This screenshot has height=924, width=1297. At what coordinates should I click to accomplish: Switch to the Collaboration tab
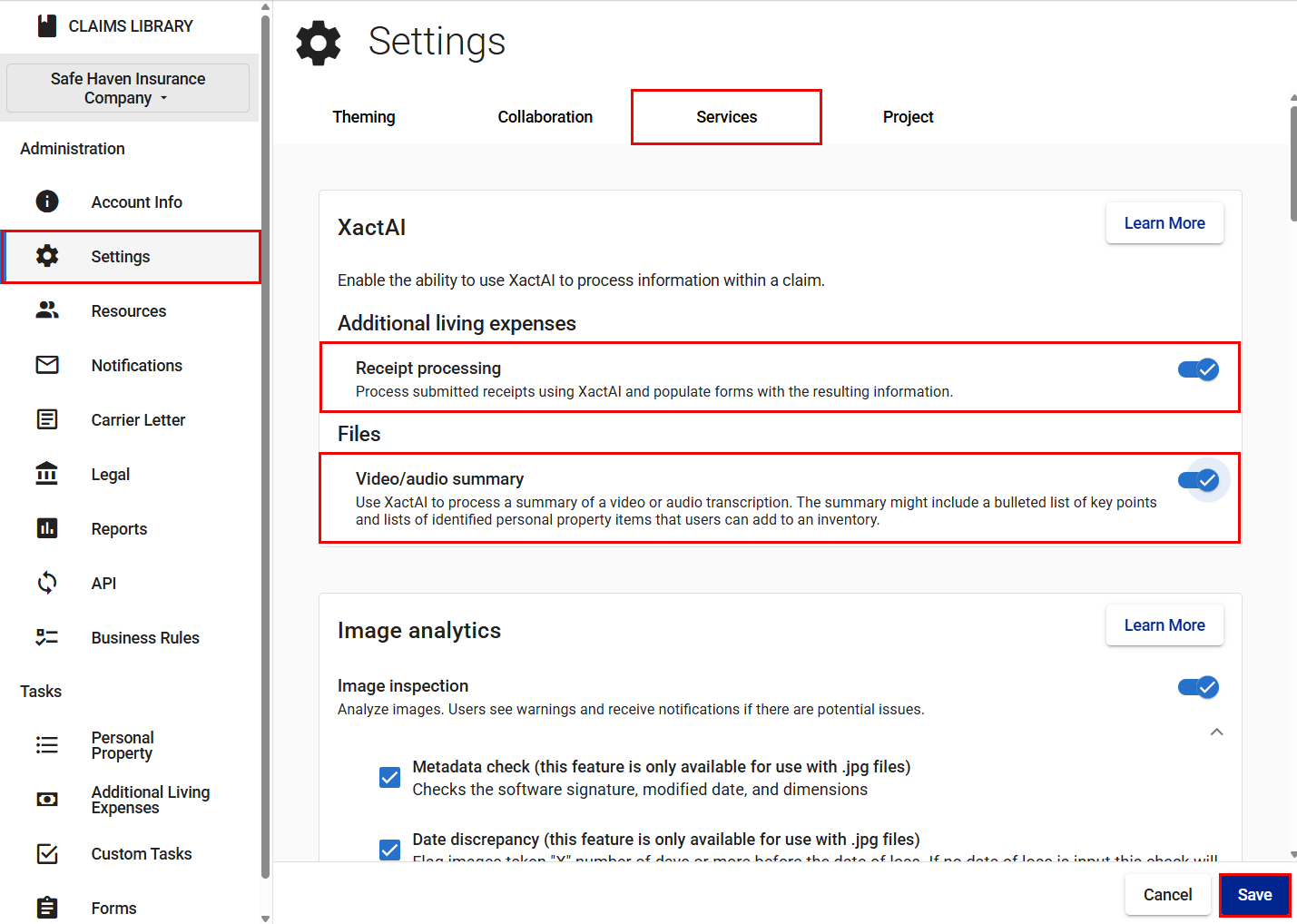(x=545, y=117)
